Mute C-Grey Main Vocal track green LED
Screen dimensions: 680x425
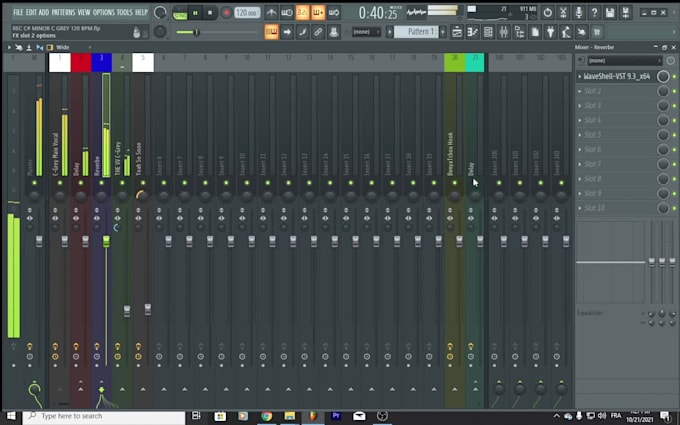click(60, 183)
